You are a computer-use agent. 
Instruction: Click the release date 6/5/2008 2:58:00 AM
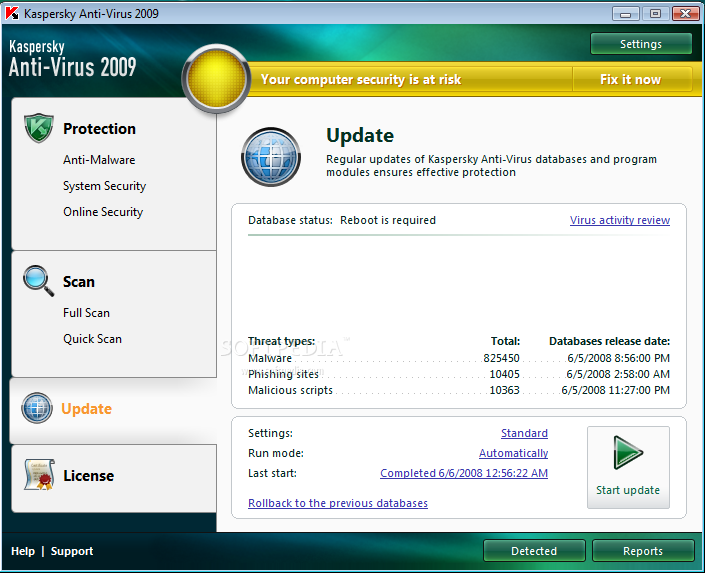click(x=618, y=374)
